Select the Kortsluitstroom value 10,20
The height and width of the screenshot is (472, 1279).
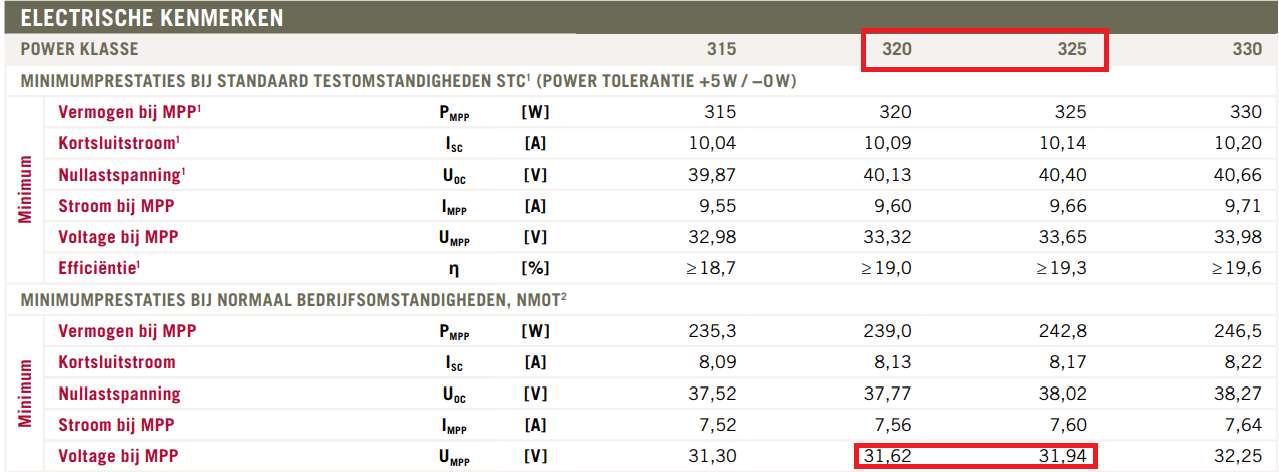pyautogui.click(x=1239, y=143)
